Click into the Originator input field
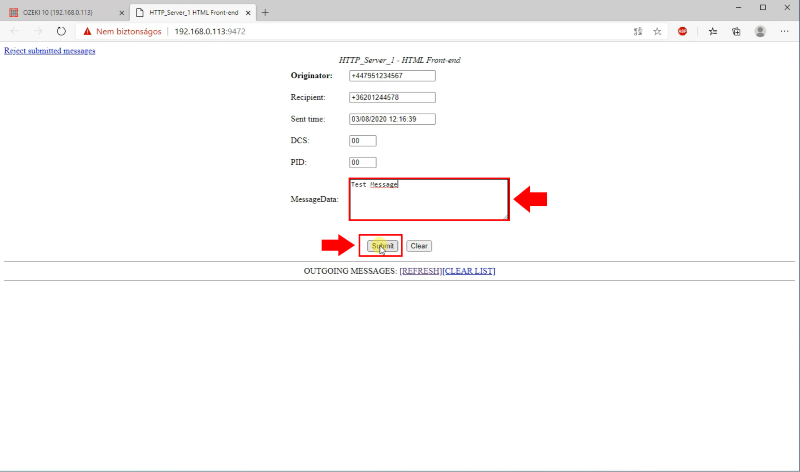 (x=392, y=75)
